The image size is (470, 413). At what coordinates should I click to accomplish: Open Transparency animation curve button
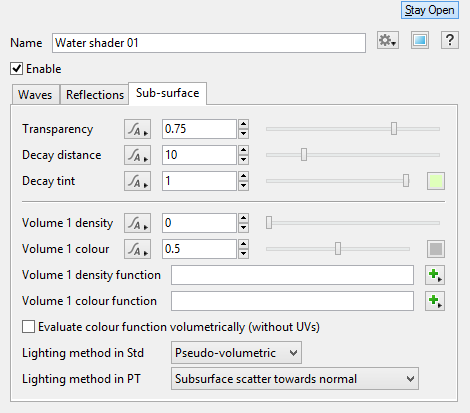point(137,129)
